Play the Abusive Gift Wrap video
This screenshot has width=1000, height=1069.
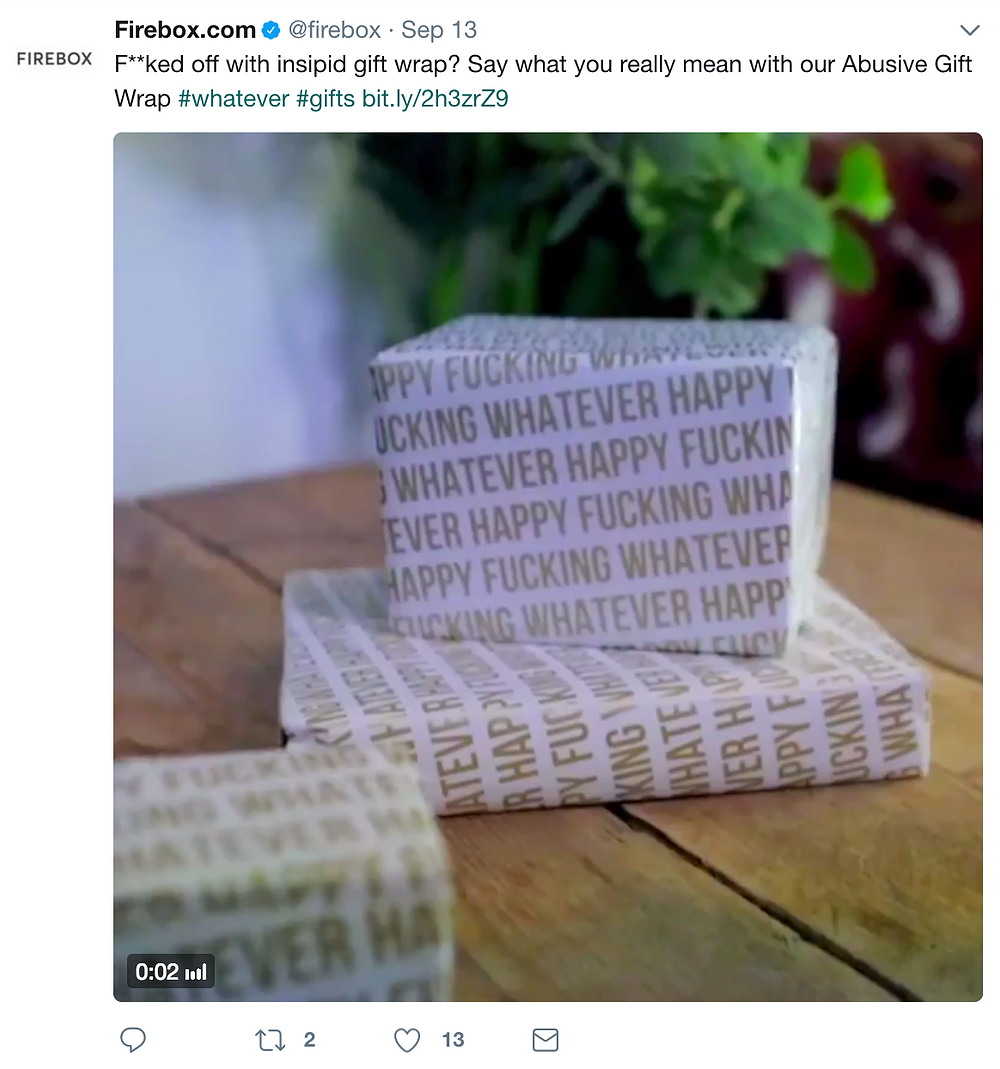pyautogui.click(x=548, y=567)
